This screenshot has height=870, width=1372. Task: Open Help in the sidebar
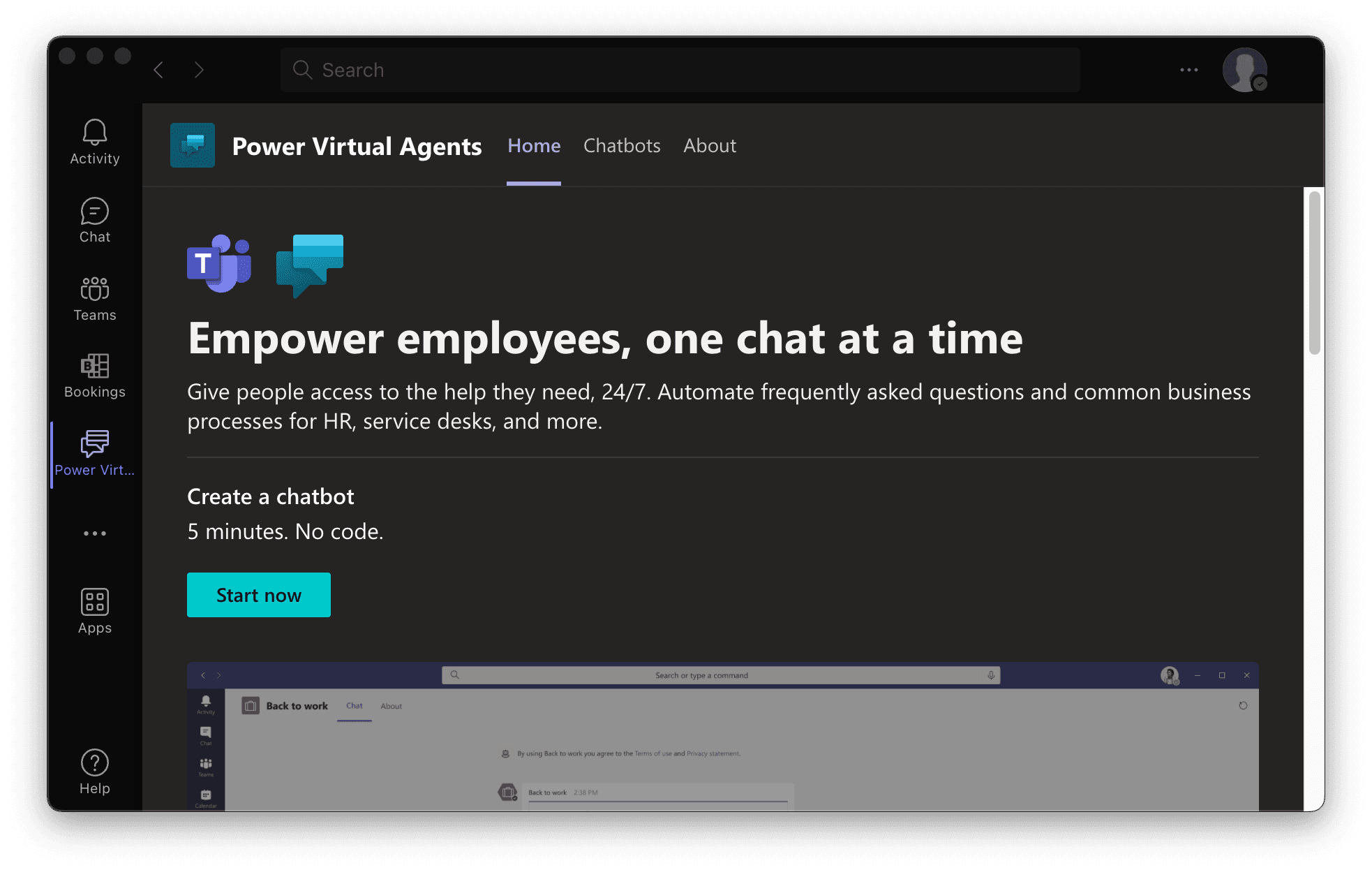pyautogui.click(x=95, y=772)
